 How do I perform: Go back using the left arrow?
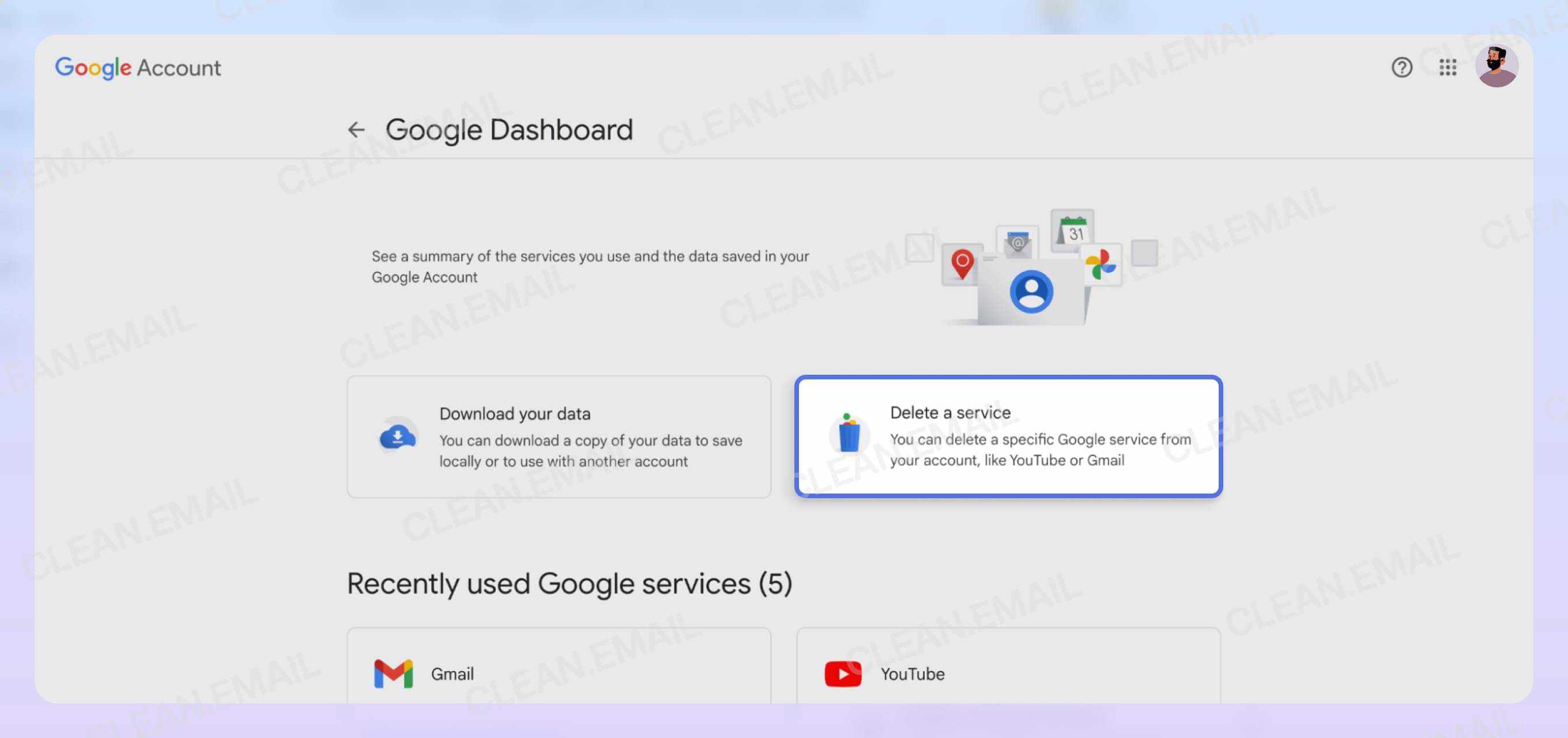click(x=356, y=129)
